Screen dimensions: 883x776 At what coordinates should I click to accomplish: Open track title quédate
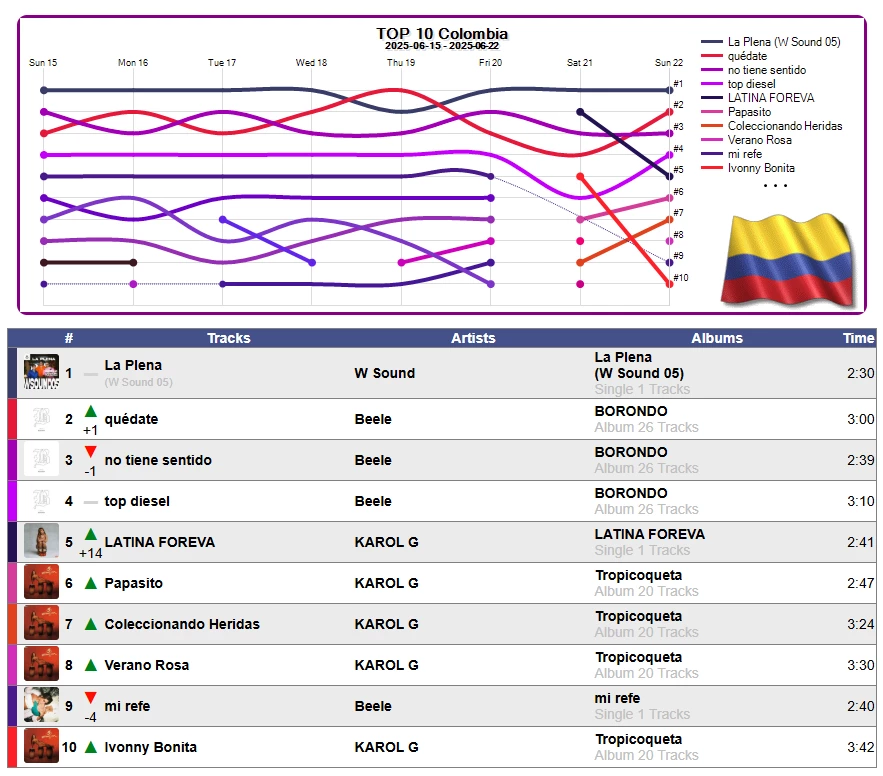[x=131, y=419]
